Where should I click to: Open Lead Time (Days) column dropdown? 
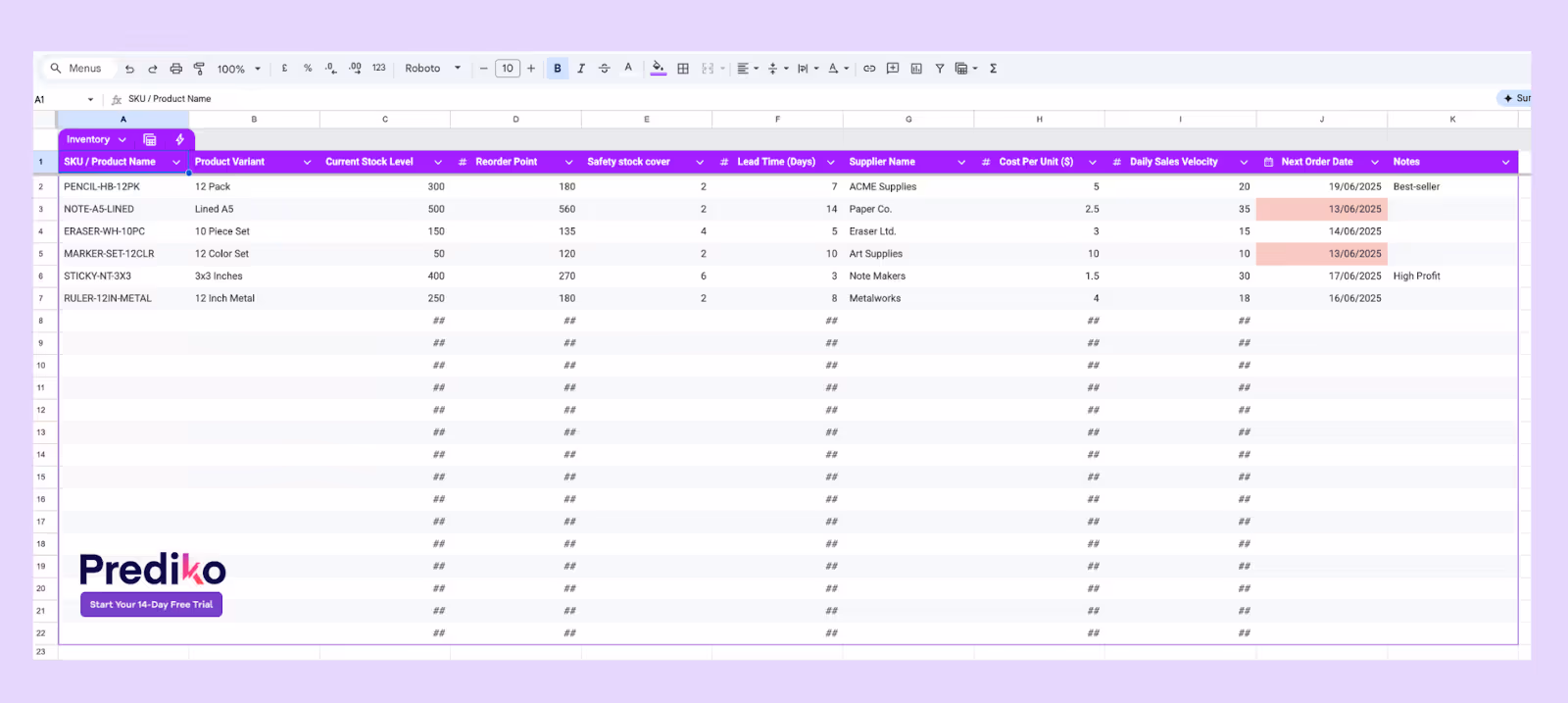click(x=831, y=163)
